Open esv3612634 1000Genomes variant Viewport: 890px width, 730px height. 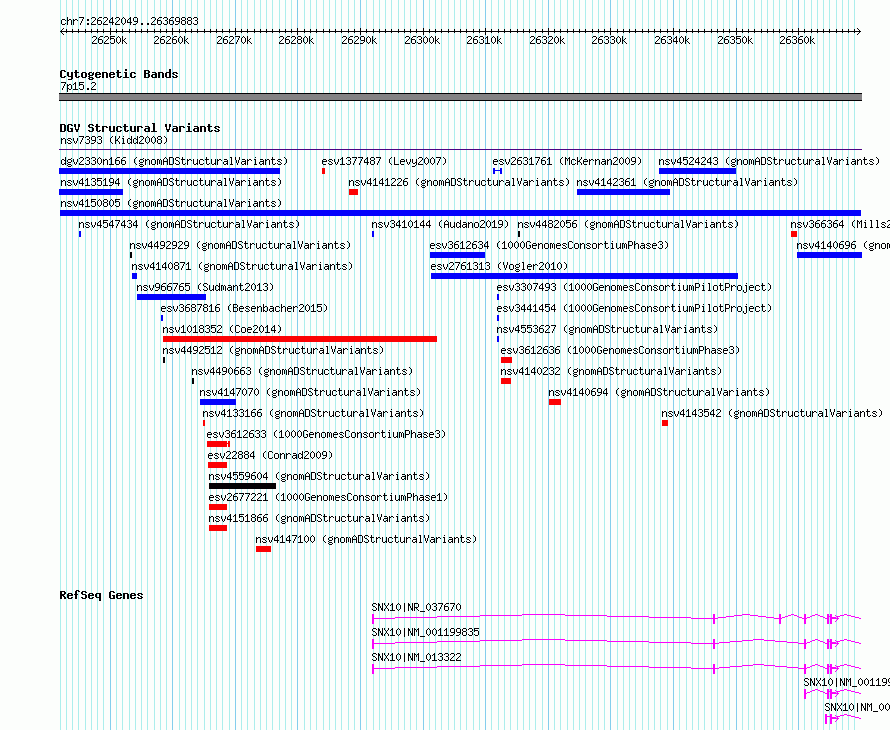coord(549,245)
